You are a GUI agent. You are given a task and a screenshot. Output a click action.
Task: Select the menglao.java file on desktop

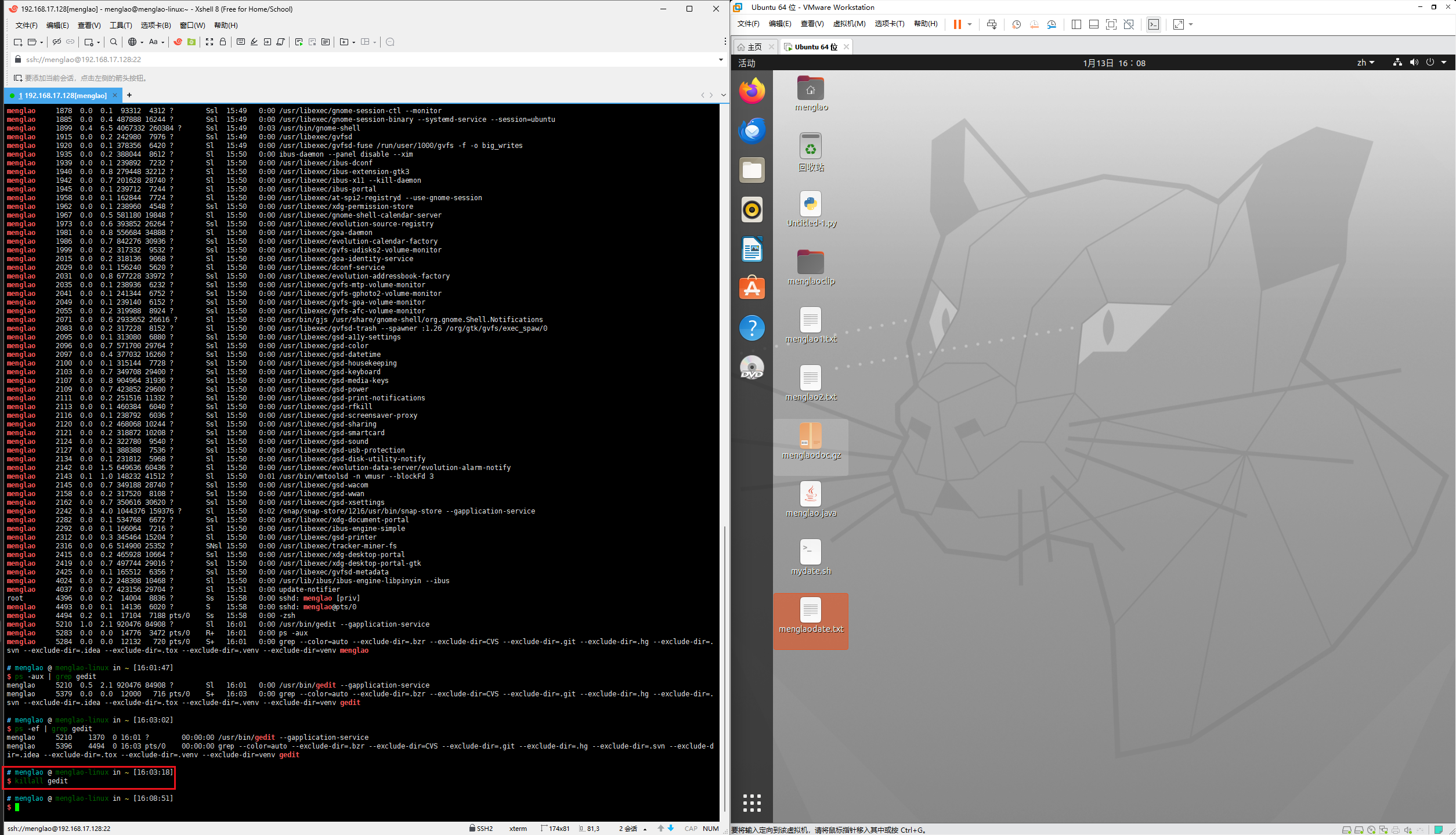pos(811,501)
